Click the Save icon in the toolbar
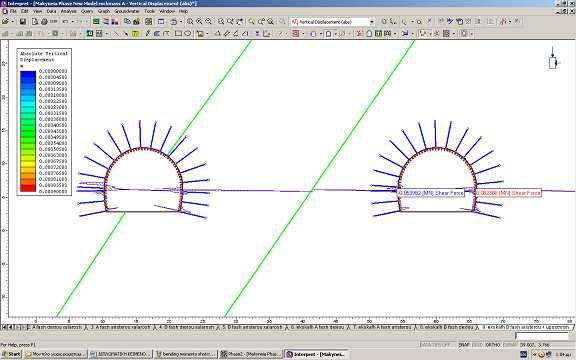Image resolution: width=576 pixels, height=360 pixels. [23, 22]
